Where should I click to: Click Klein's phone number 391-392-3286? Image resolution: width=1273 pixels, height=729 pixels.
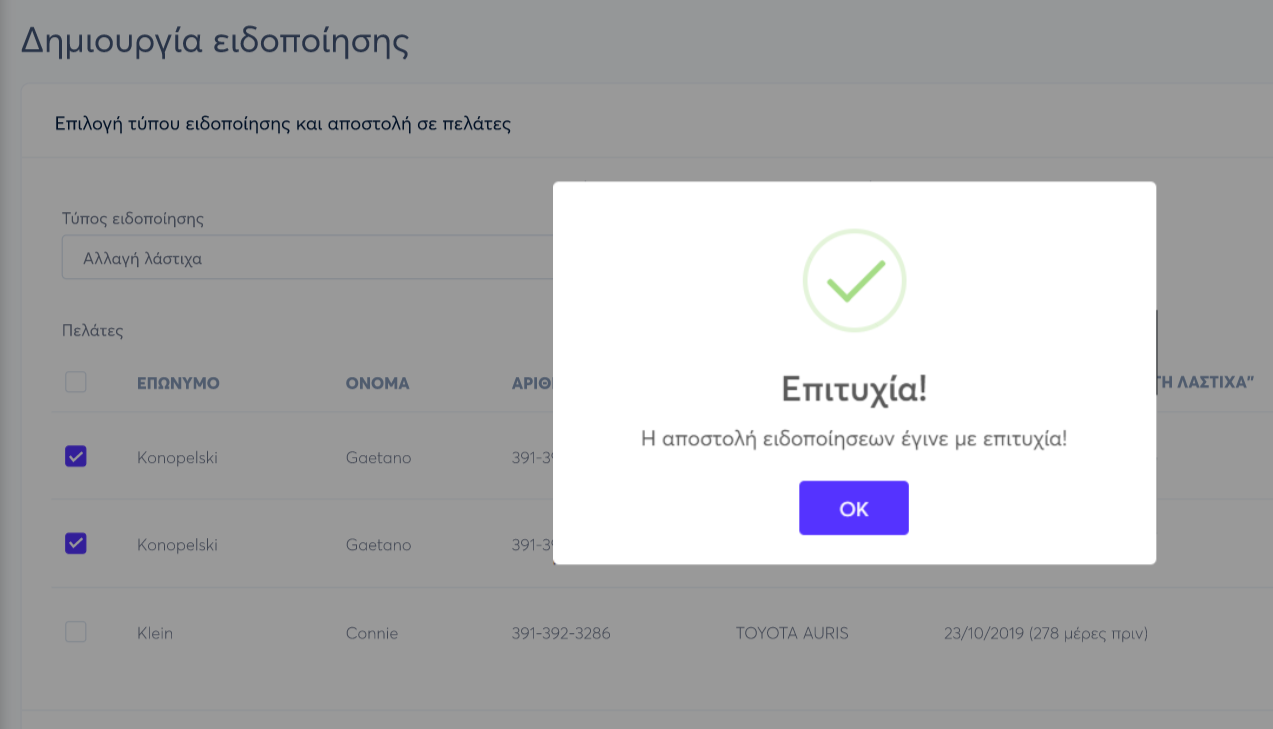pyautogui.click(x=560, y=633)
